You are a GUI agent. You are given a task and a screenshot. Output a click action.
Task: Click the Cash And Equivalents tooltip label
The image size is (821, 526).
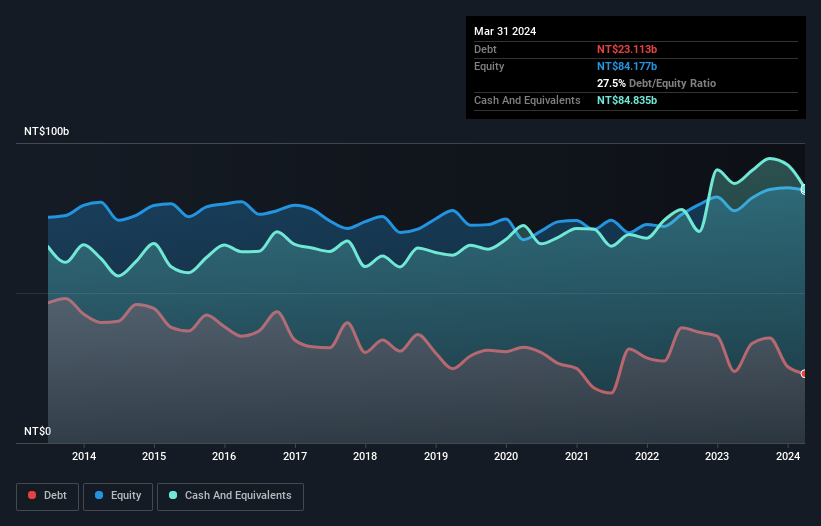click(x=527, y=100)
